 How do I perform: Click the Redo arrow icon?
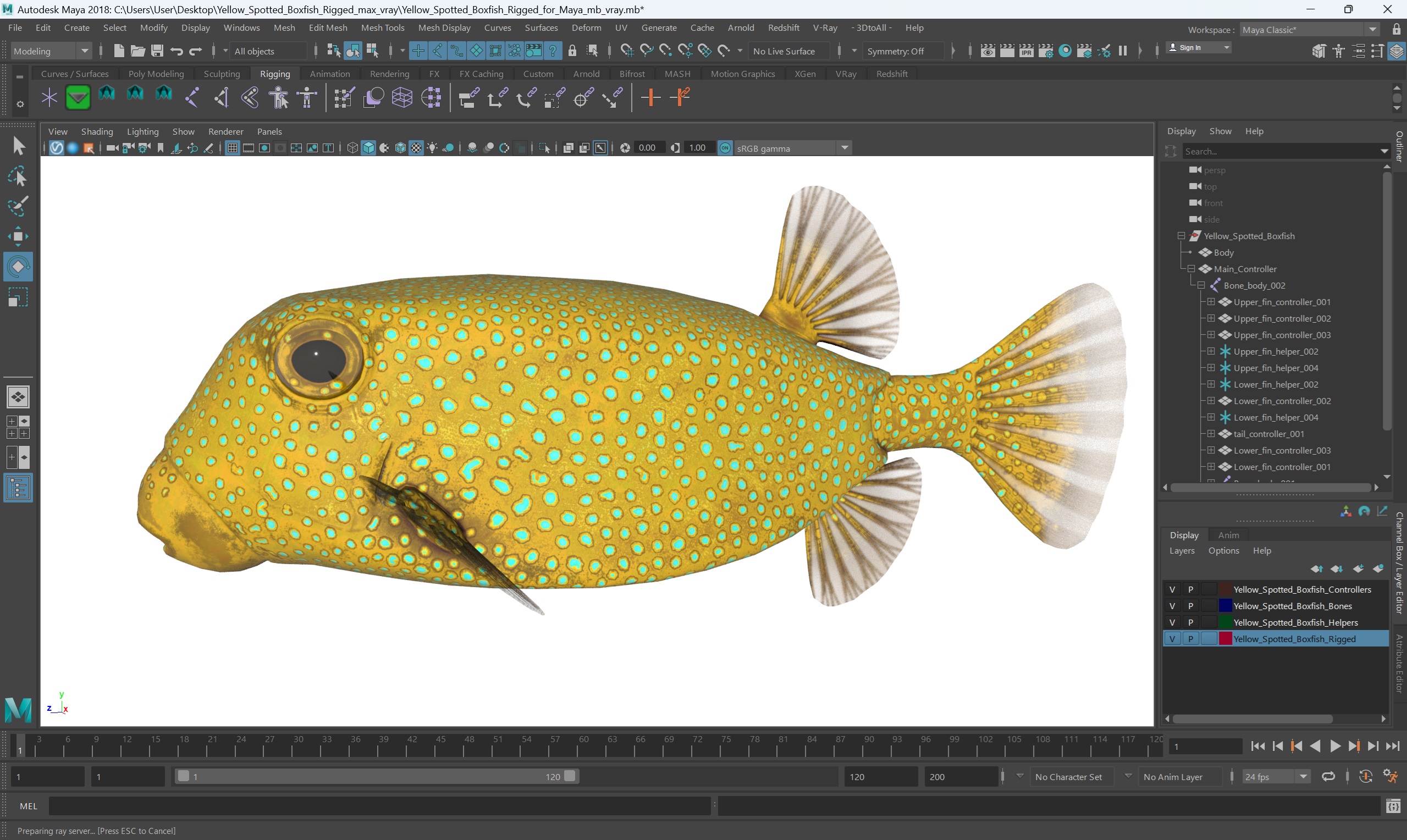click(195, 51)
